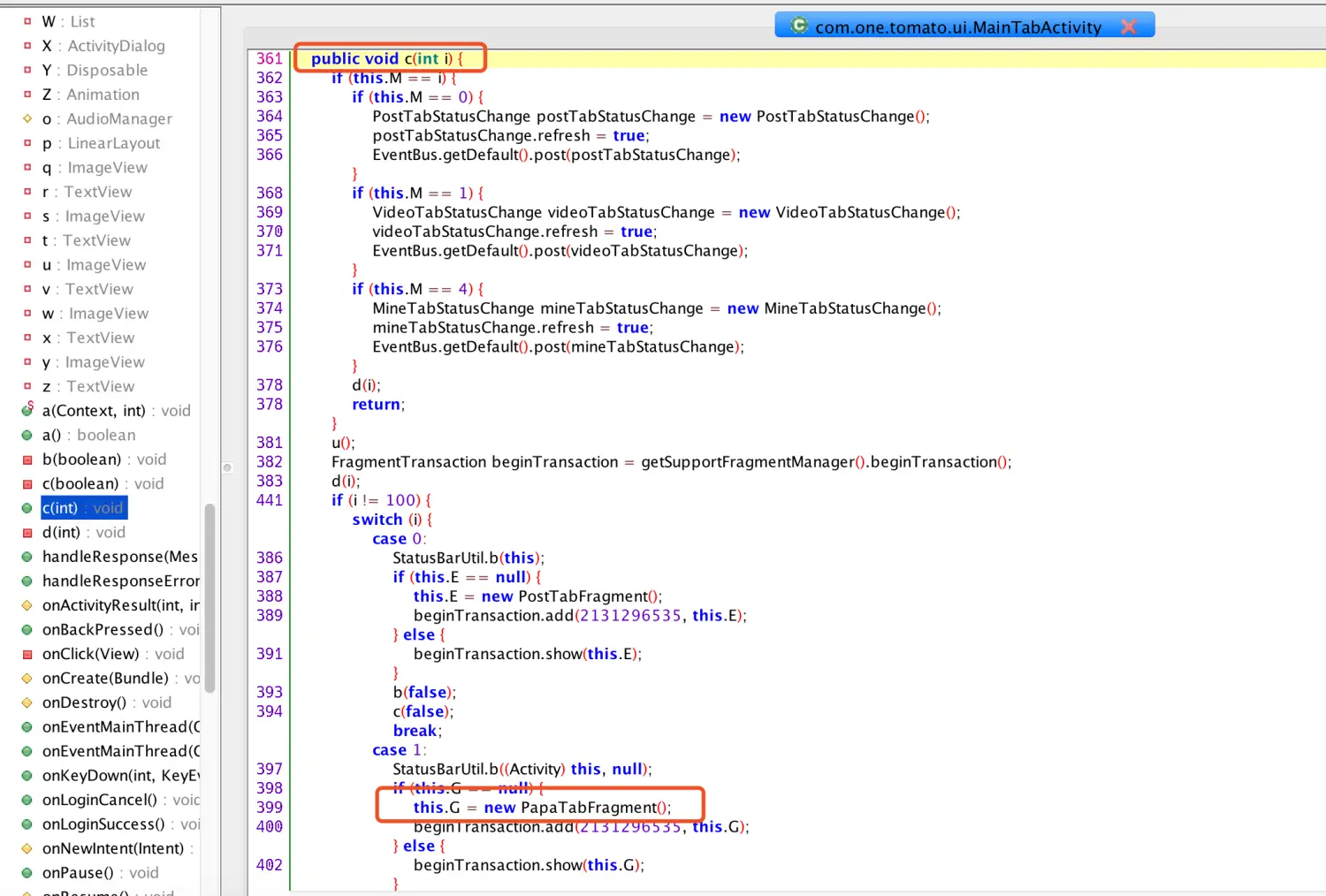The width and height of the screenshot is (1326, 896).
Task: Open onBackPressed() method in outline
Action: tap(120, 629)
